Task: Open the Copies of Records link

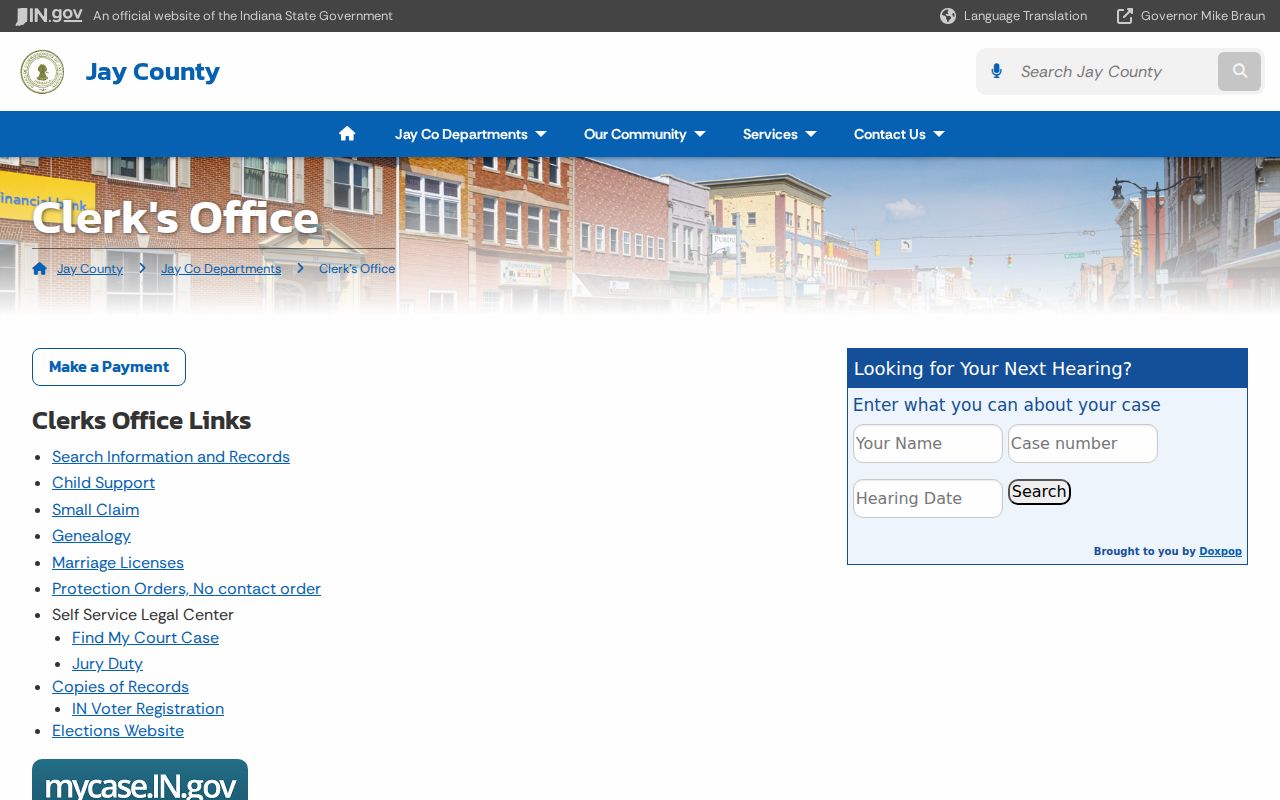Action: (120, 687)
